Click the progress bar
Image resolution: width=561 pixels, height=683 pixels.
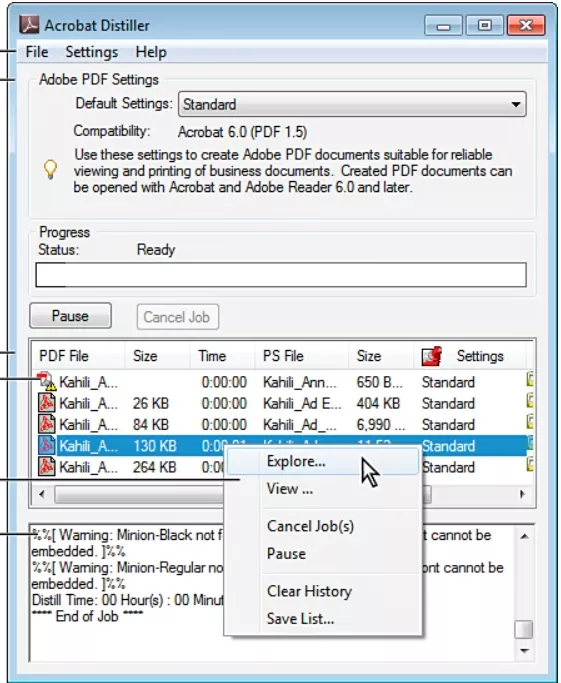tap(281, 274)
